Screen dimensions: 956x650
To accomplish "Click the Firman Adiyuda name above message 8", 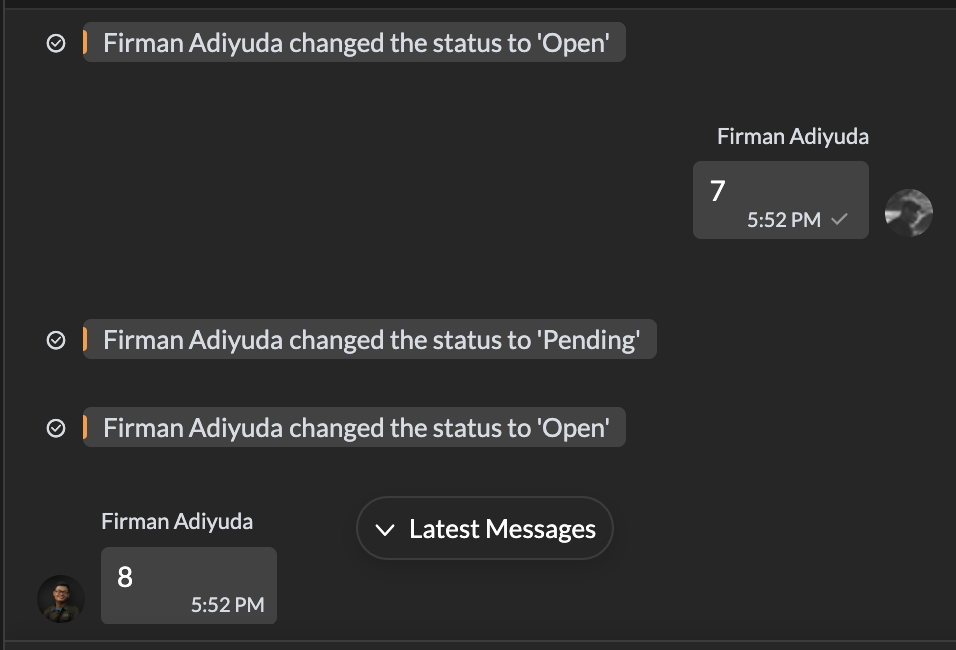I will point(177,521).
